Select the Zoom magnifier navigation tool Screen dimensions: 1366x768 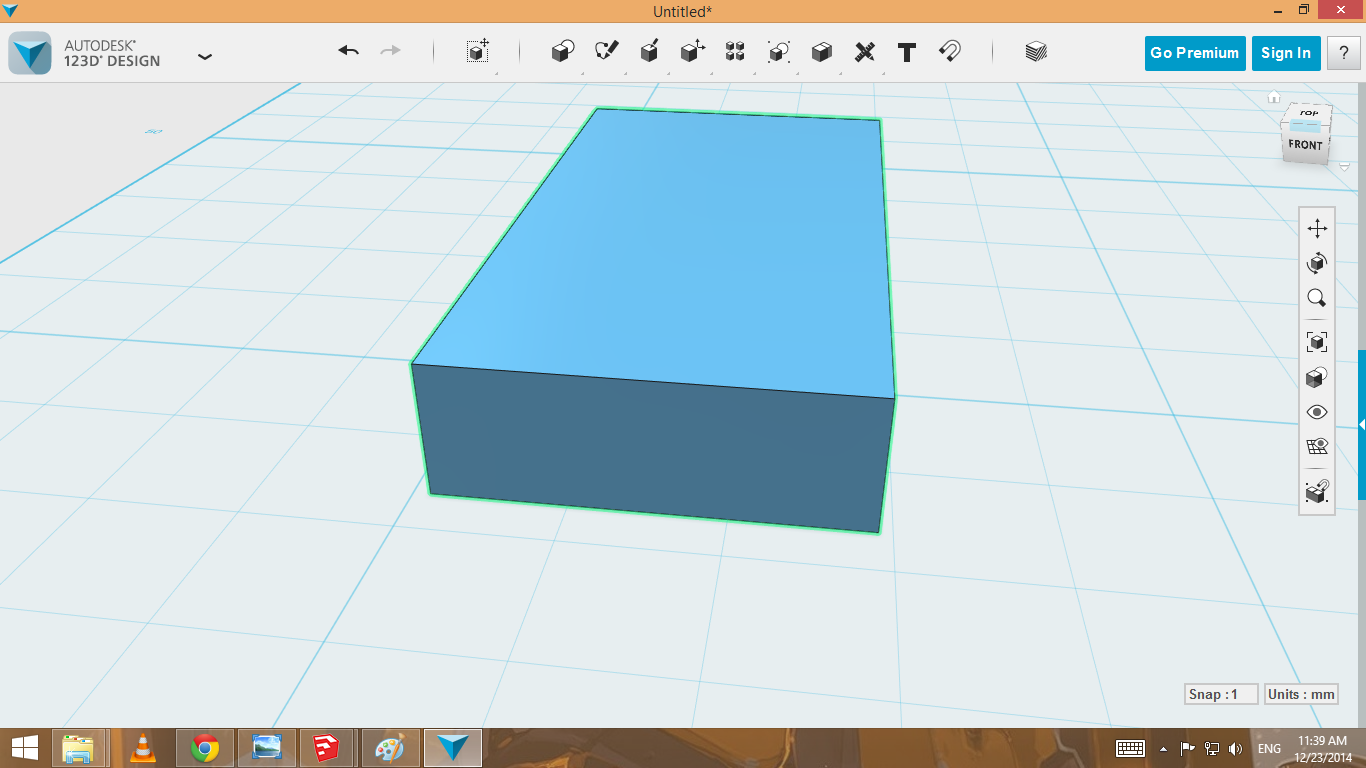point(1317,298)
